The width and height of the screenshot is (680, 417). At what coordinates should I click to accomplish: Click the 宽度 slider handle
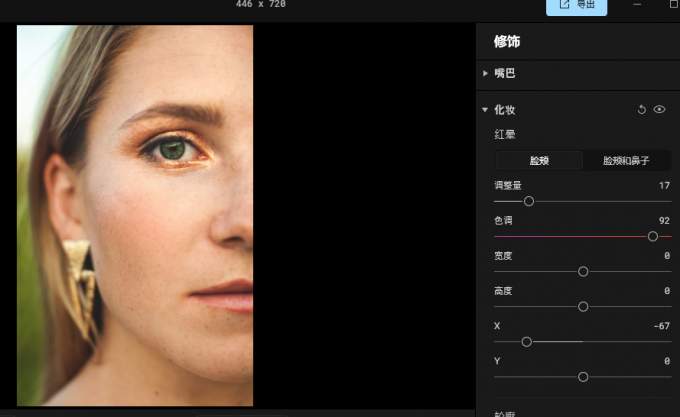(583, 271)
